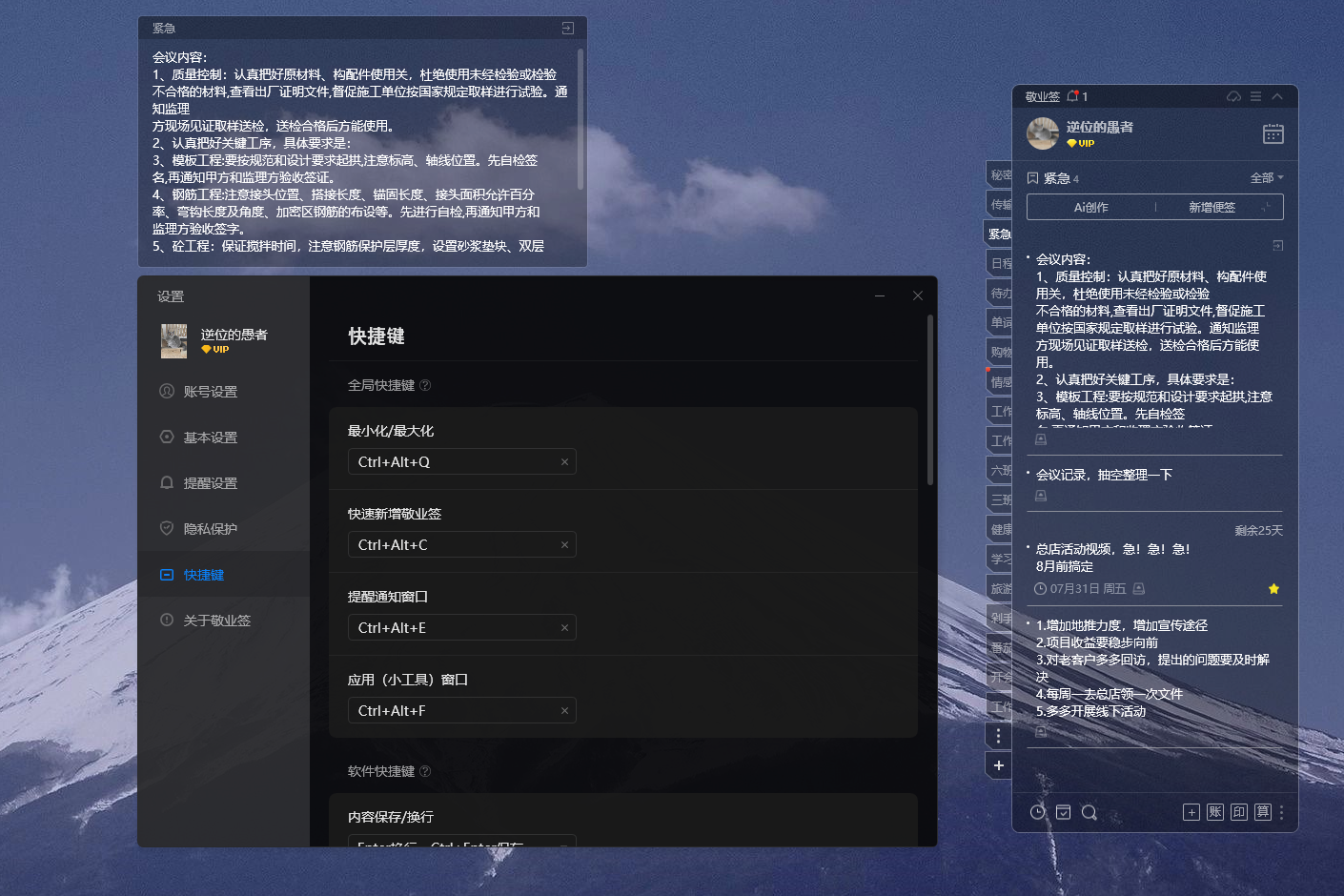Viewport: 1344px width, 896px height.
Task: Click the expand arrows icon beside 新增便签
Action: coord(1267,207)
